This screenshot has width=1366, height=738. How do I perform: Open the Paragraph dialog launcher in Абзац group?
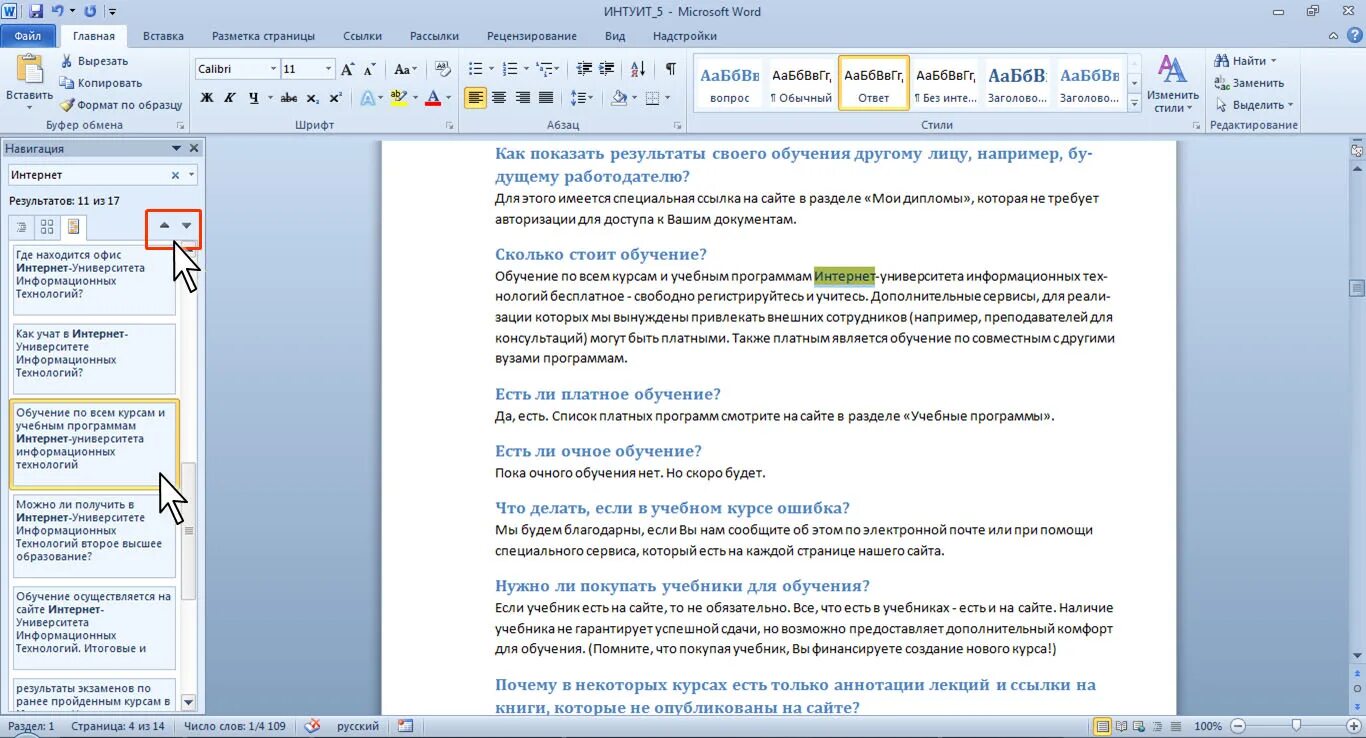coord(677,126)
